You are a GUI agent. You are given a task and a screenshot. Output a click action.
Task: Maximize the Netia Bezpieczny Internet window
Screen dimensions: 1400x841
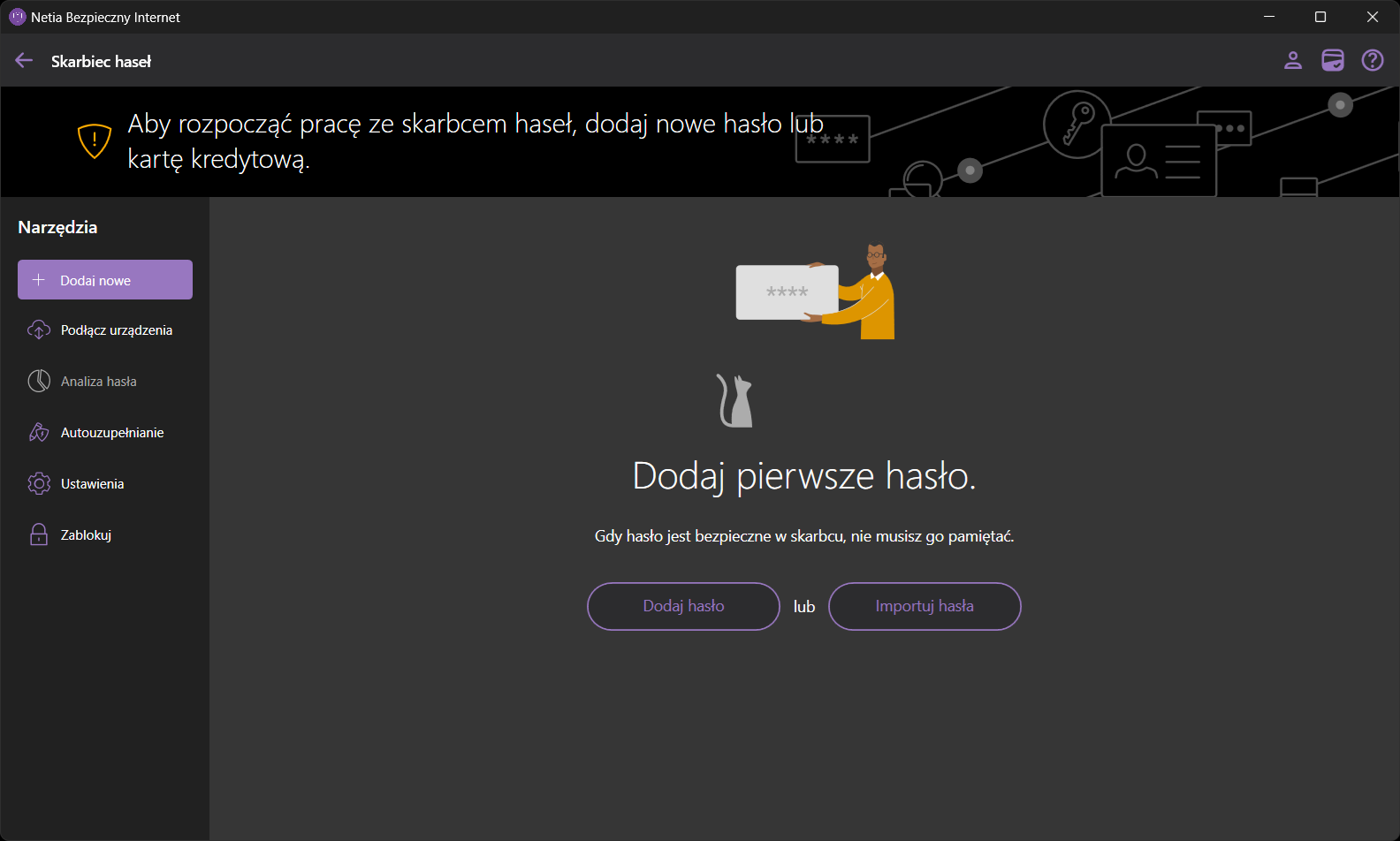1320,17
